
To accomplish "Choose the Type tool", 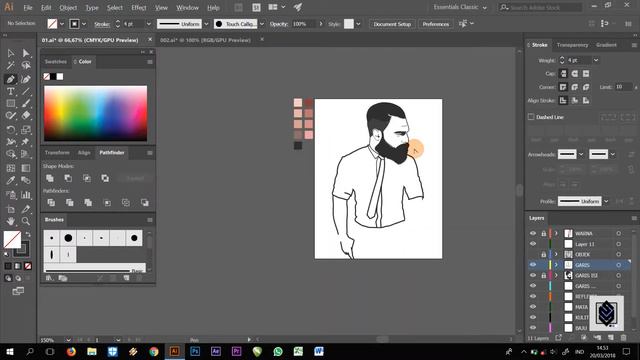I will (x=11, y=91).
